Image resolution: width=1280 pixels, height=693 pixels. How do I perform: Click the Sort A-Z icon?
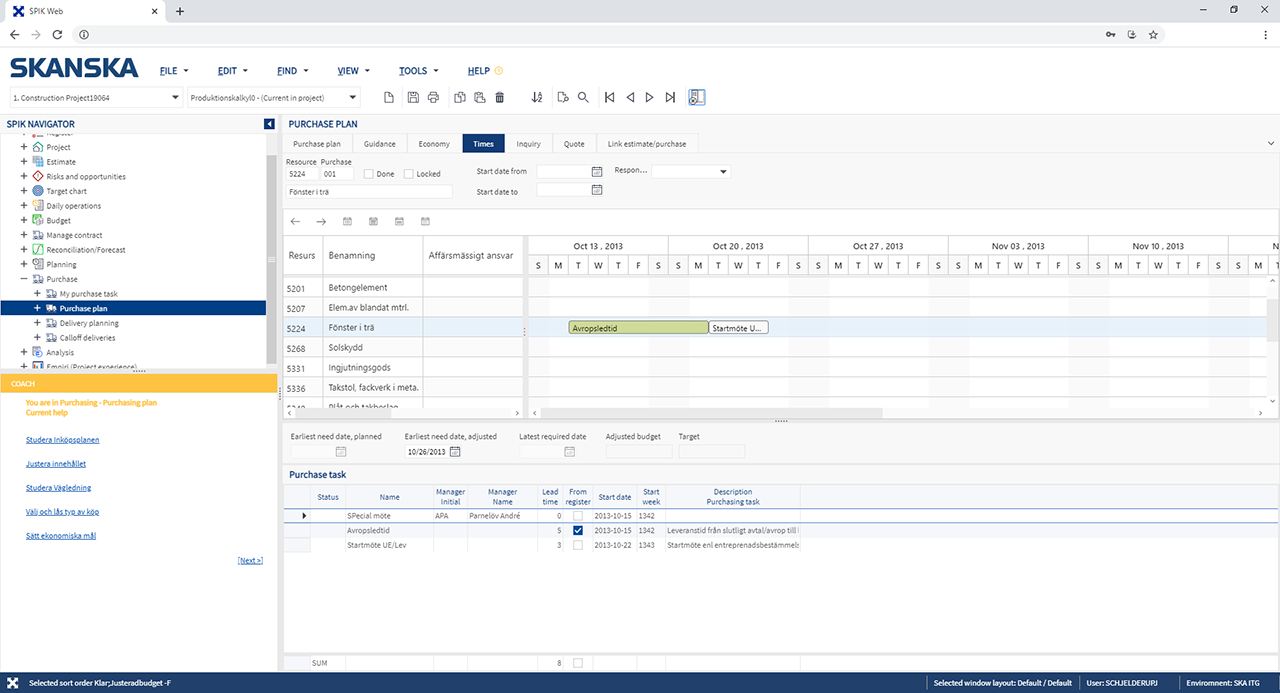coord(537,97)
